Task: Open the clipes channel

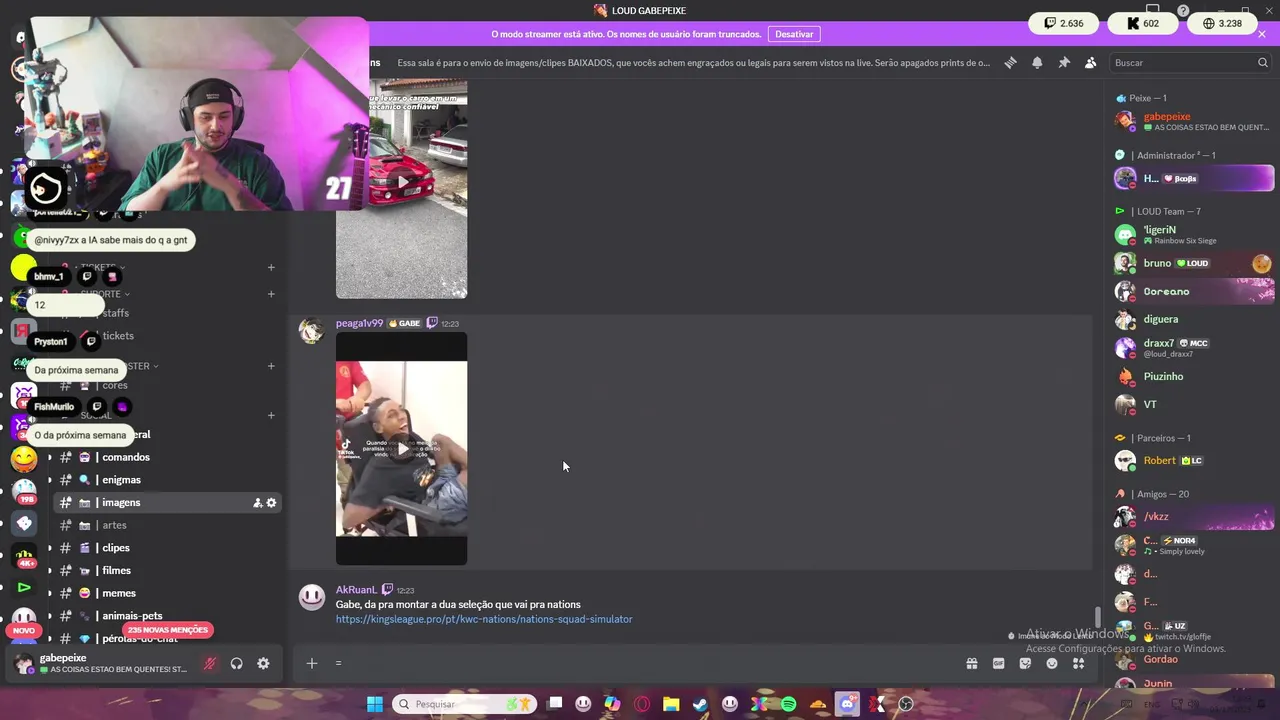Action: point(165,548)
